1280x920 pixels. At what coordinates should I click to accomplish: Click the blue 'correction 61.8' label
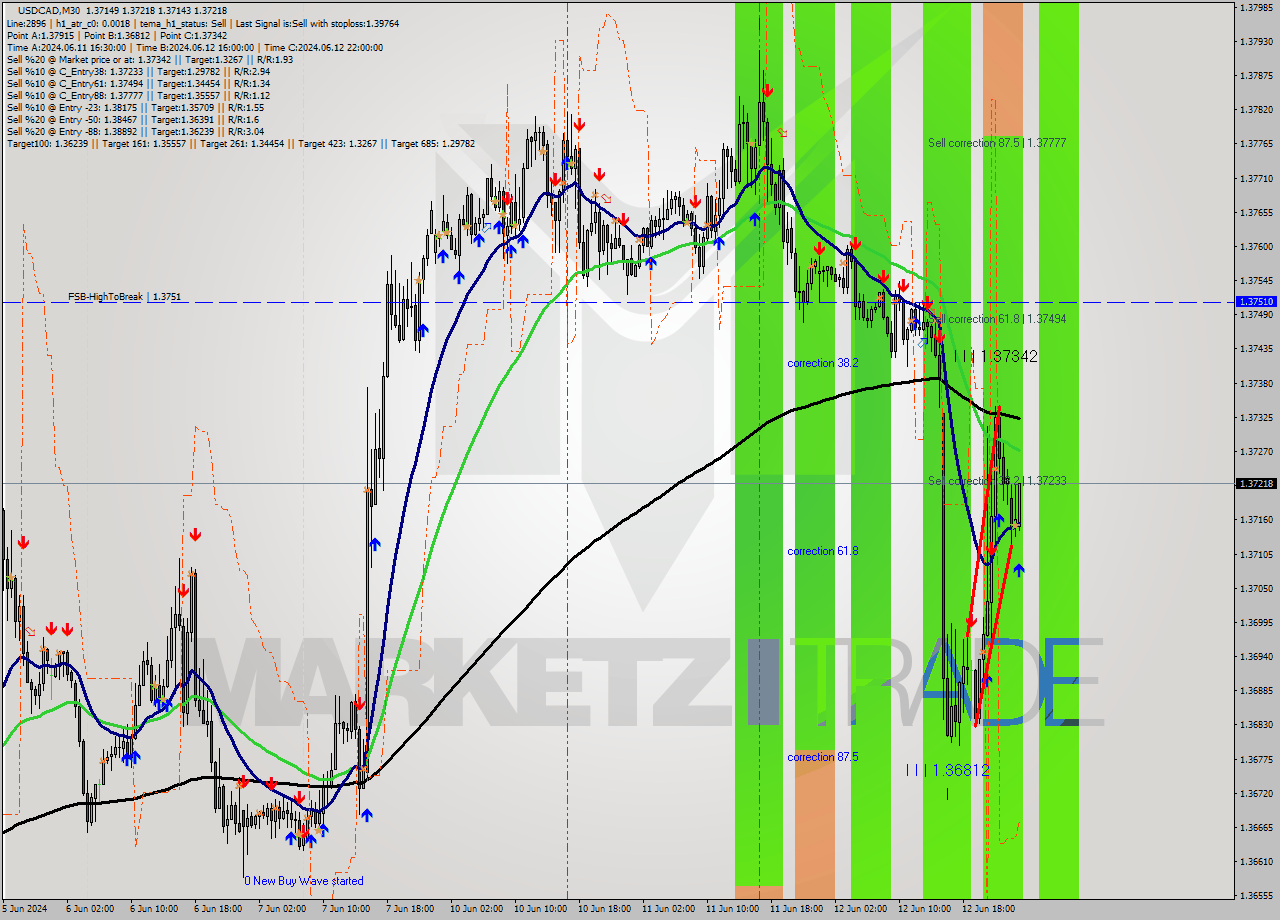point(822,551)
